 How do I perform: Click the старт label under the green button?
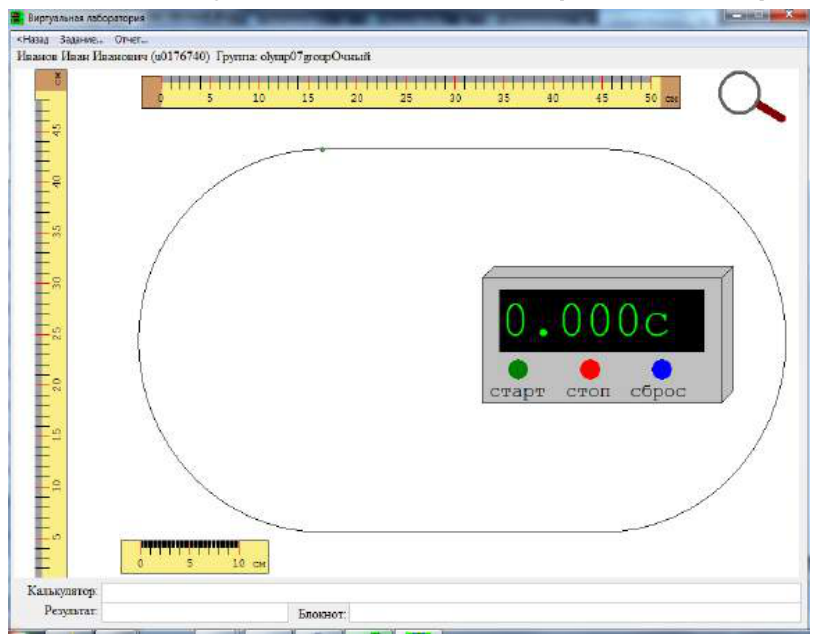(x=517, y=391)
